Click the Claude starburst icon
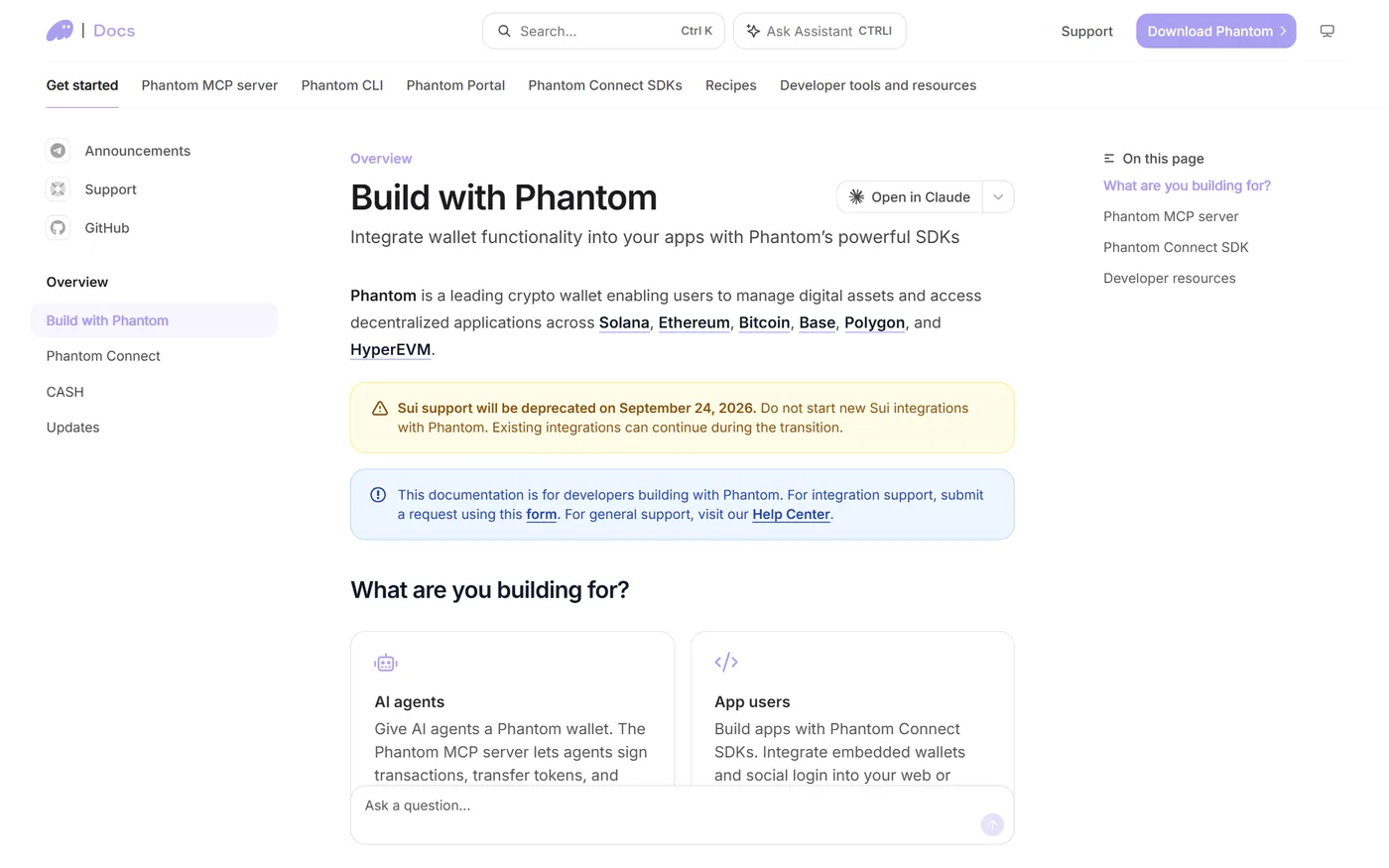Image resolution: width=1389 pixels, height=868 pixels. 856,196
